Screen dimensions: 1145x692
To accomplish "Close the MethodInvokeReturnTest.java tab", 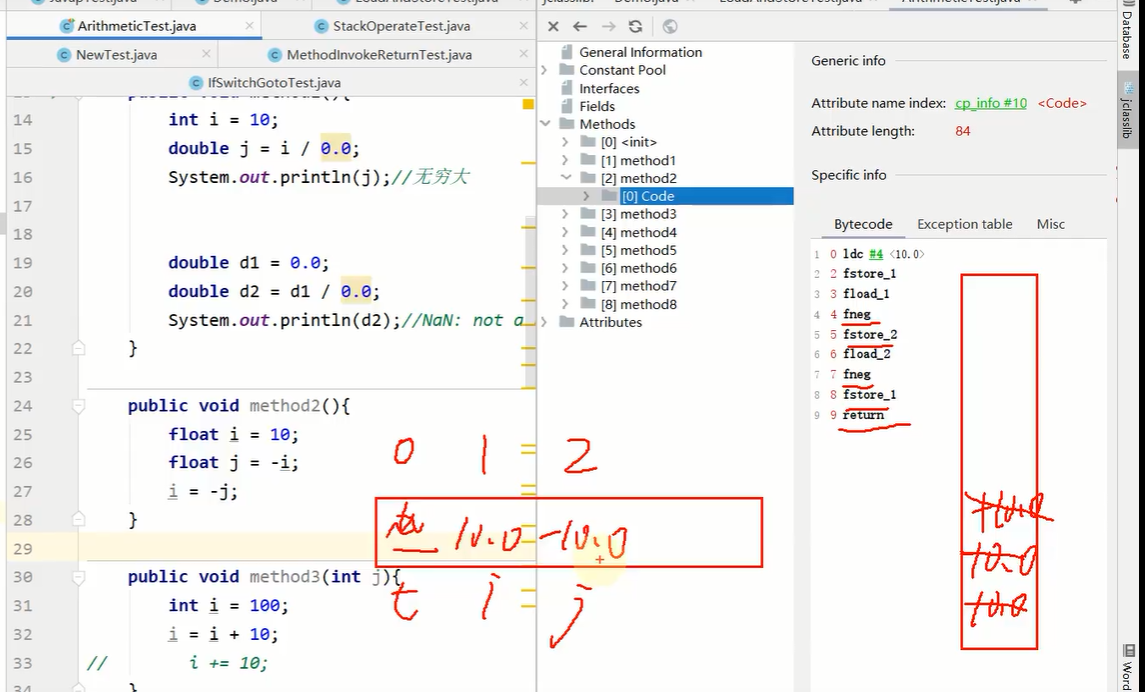I will (x=524, y=54).
